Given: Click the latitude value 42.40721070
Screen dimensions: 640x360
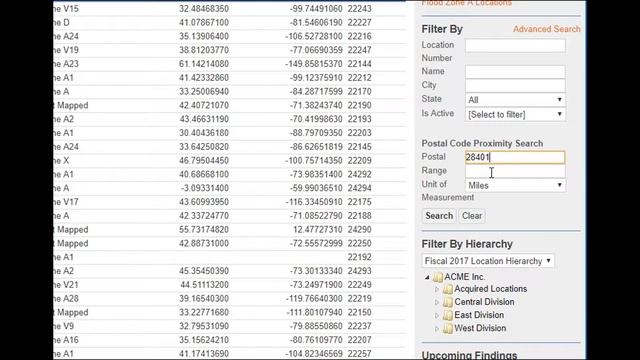Looking at the screenshot, I should (x=204, y=105).
